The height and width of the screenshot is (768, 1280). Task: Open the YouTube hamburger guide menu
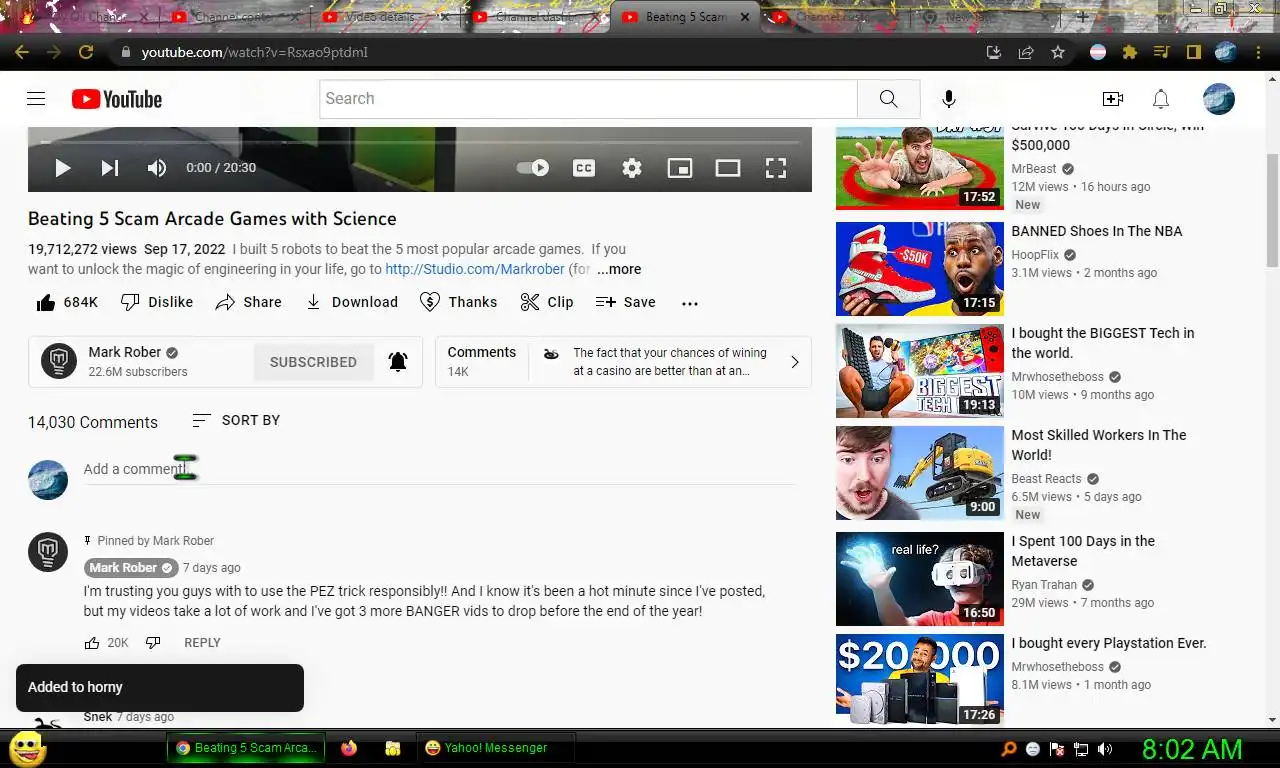coord(36,99)
